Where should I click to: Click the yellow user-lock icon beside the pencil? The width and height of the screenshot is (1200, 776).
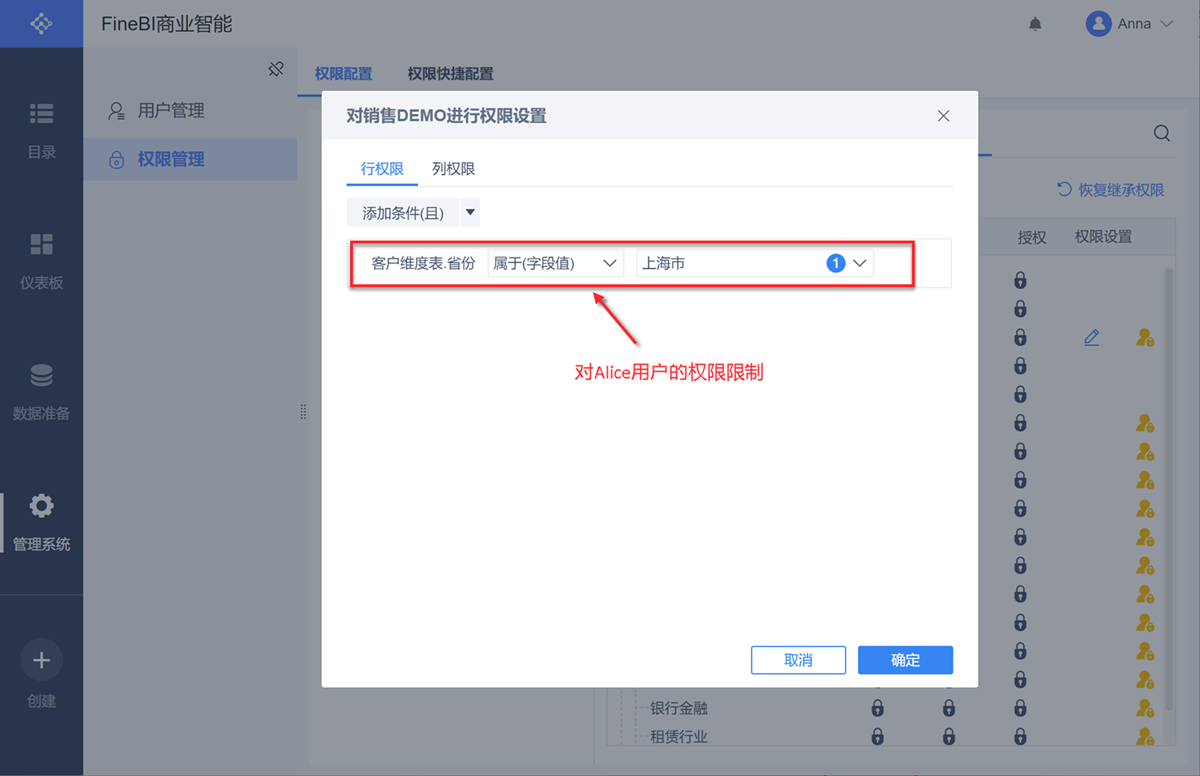click(x=1146, y=338)
